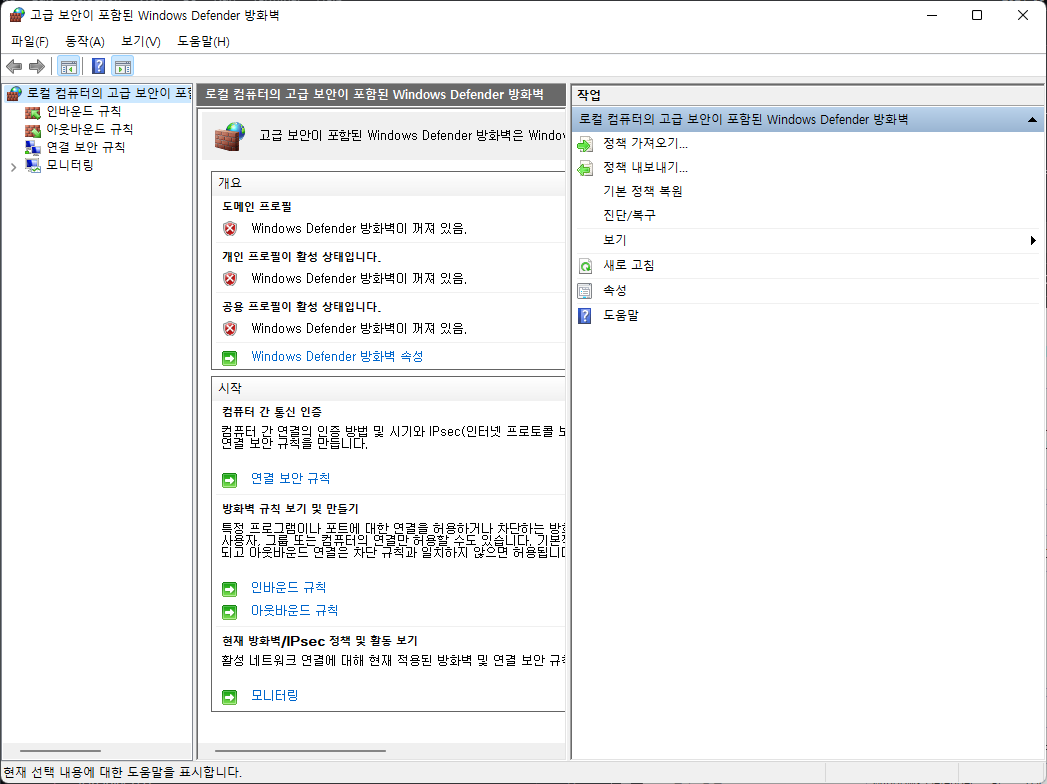Click the 모니터링 tree icon
1047x784 pixels.
(33, 165)
